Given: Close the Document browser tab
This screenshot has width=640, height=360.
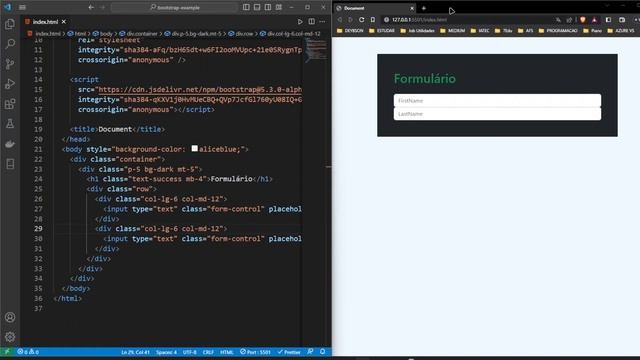Looking at the screenshot, I should click(412, 8).
